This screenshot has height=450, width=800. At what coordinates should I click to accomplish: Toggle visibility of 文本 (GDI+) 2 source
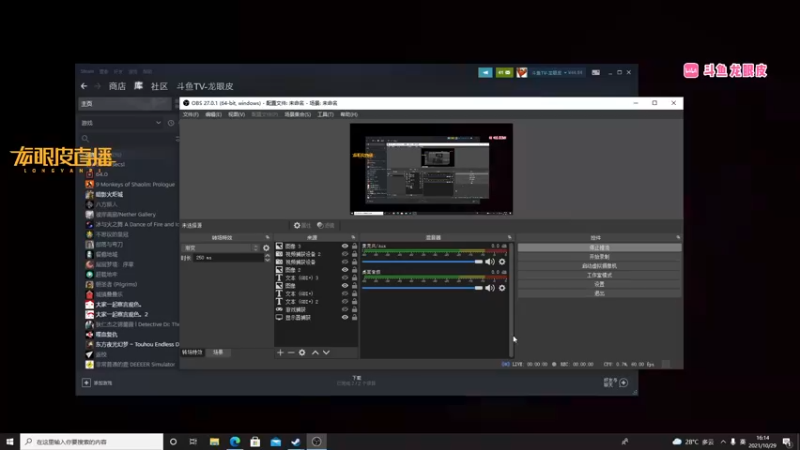pyautogui.click(x=345, y=302)
